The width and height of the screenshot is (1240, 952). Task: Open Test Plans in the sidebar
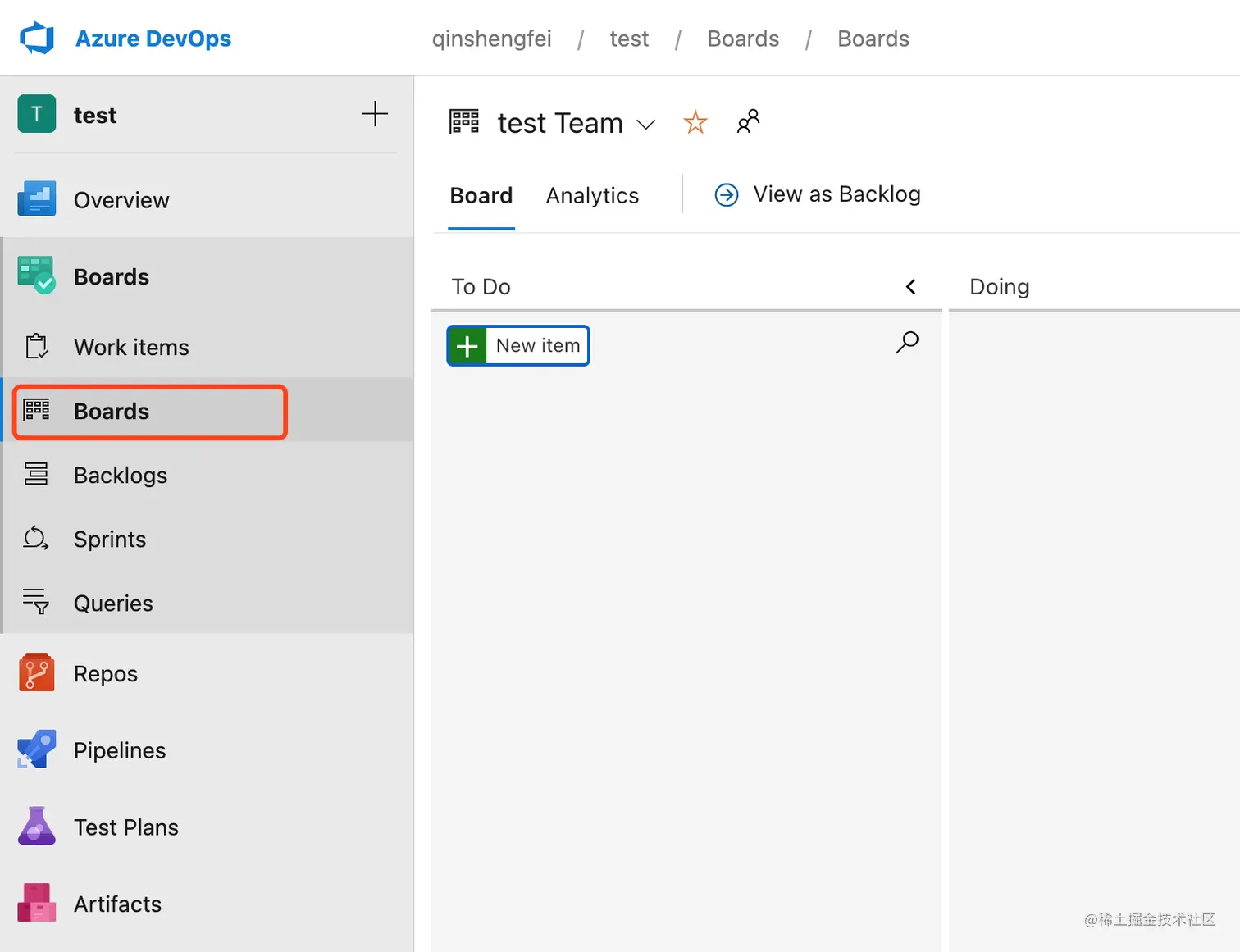click(x=126, y=827)
